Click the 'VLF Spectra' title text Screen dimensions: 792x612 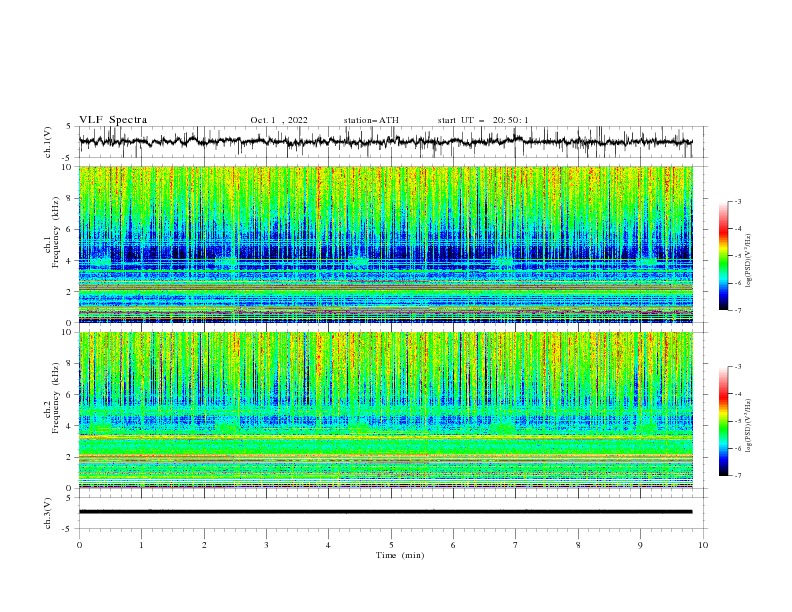pos(113,120)
